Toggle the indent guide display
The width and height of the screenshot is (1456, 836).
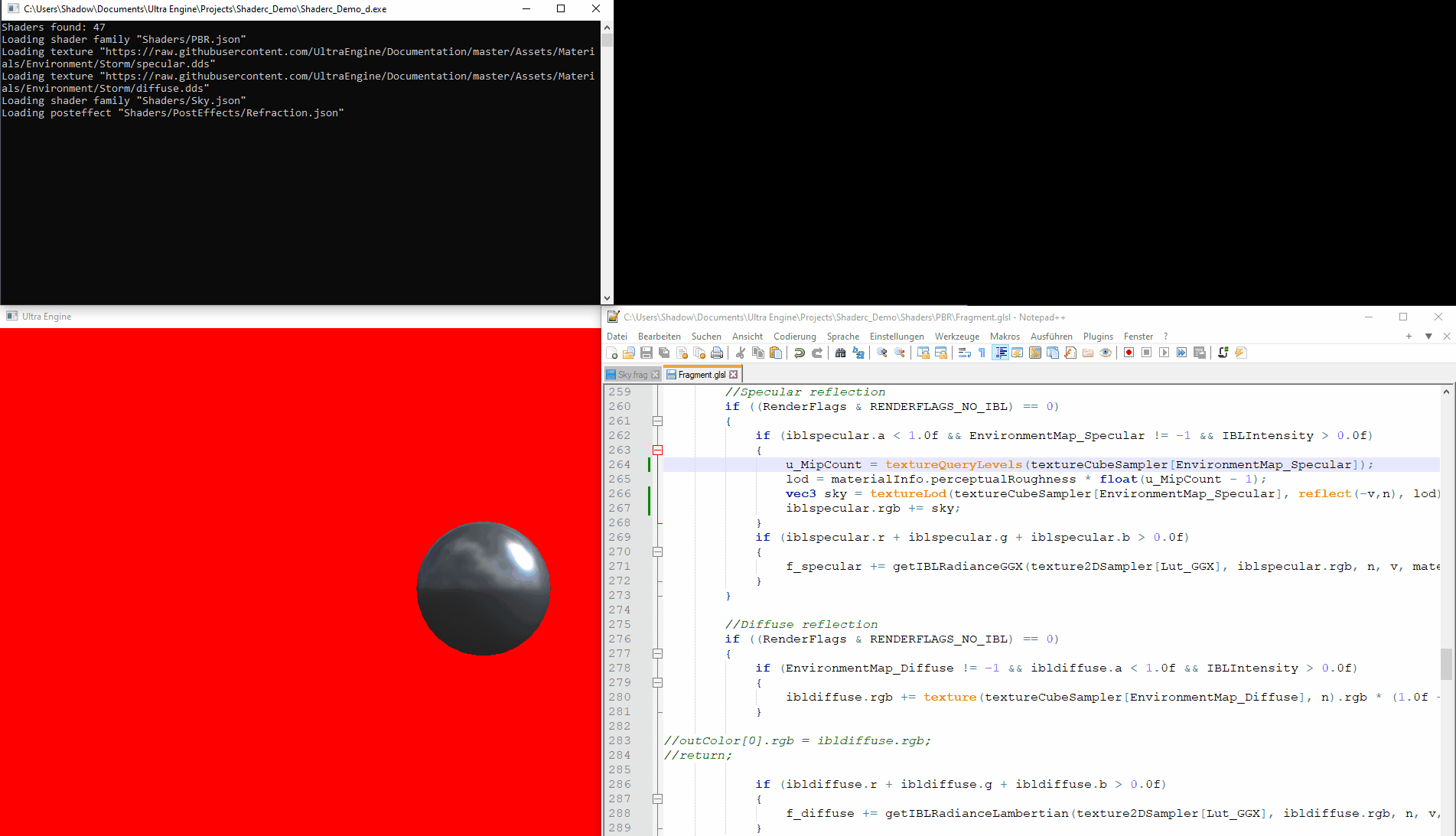[1001, 353]
